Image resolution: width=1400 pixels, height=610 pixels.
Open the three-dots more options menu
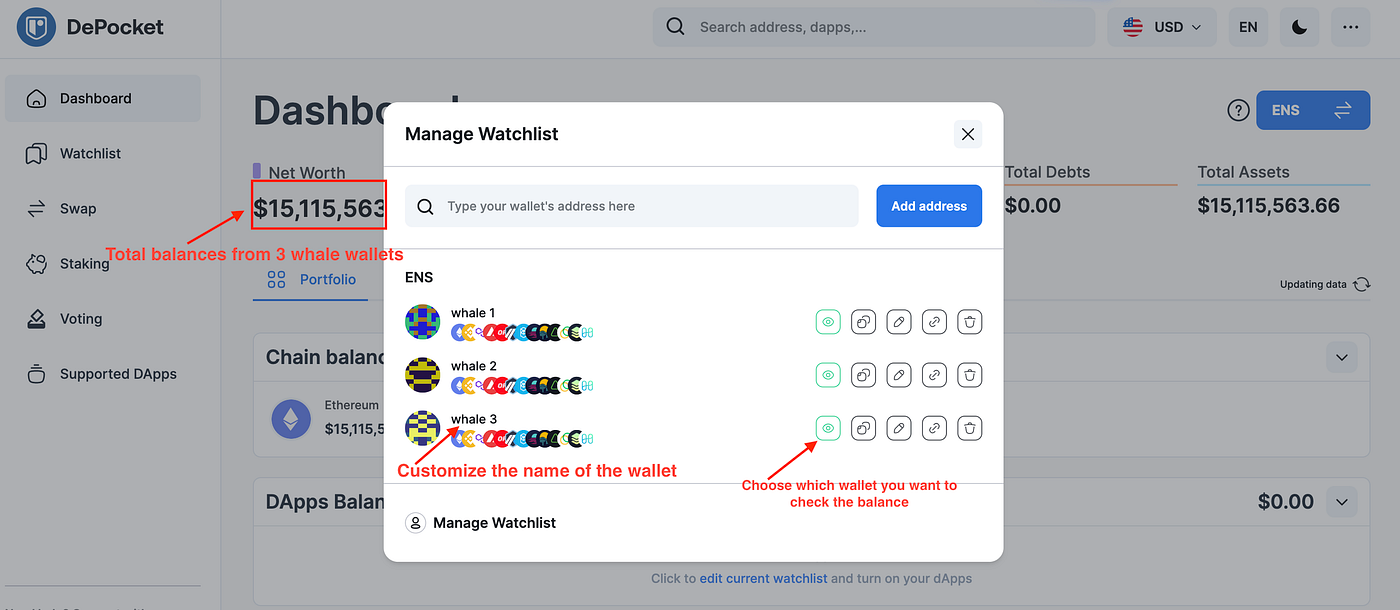1351,27
